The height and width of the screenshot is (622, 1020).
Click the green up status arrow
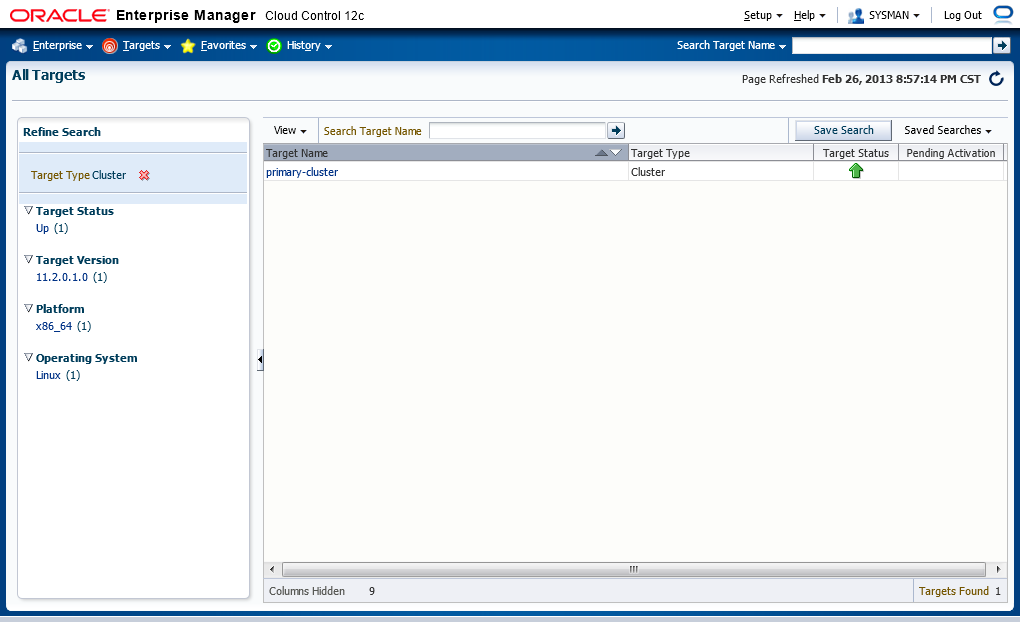pos(855,171)
